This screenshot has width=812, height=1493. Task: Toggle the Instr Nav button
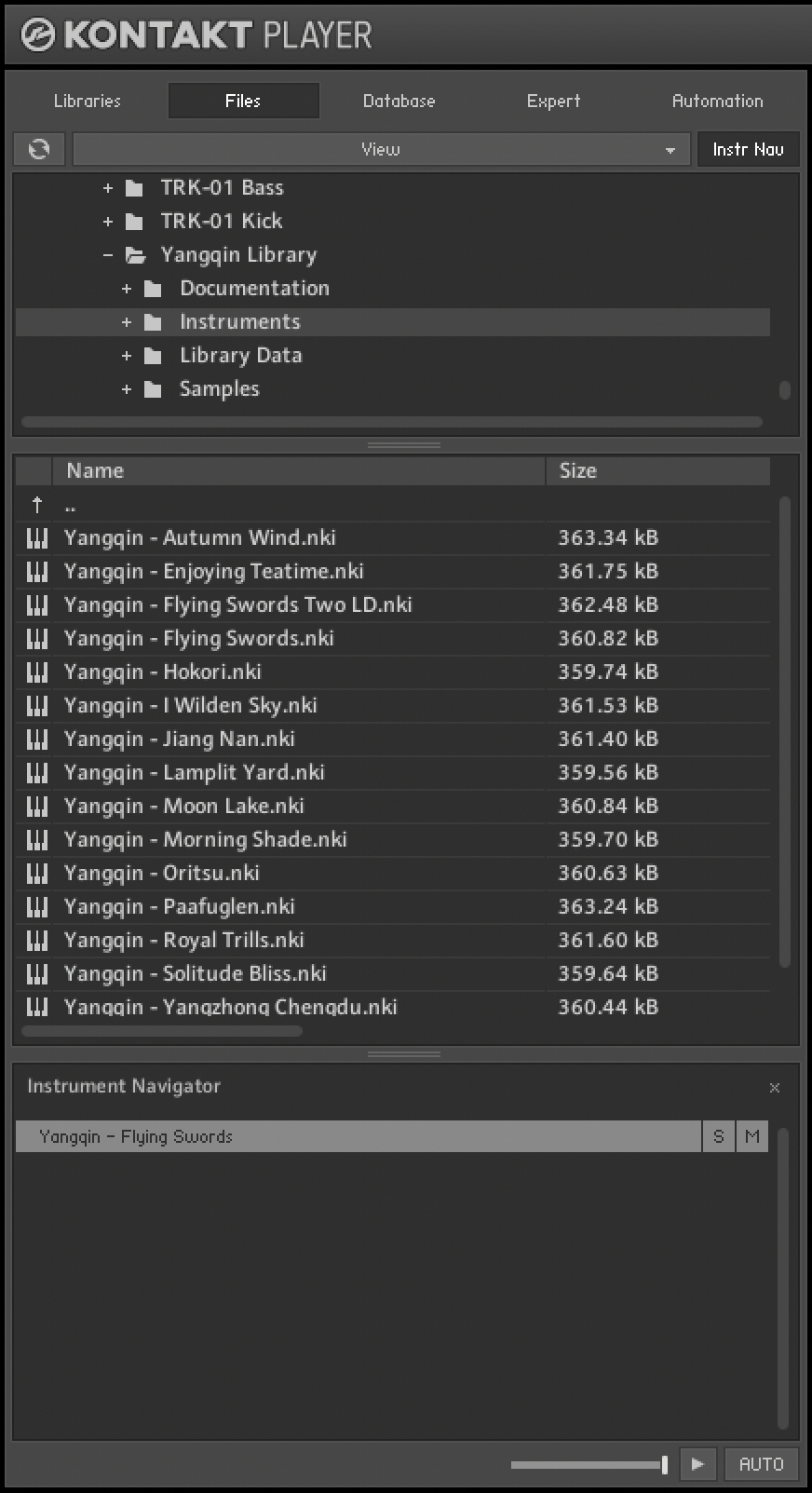[748, 149]
